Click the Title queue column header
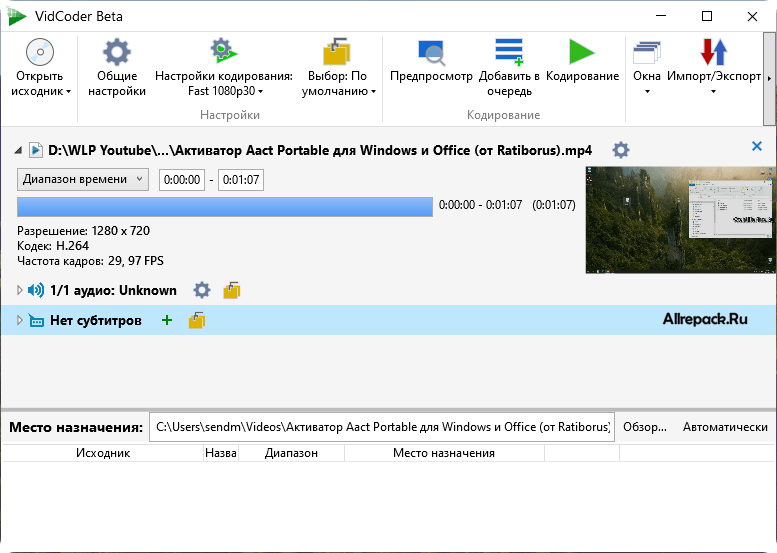Screen dimensions: 777x553 pyautogui.click(x=221, y=453)
